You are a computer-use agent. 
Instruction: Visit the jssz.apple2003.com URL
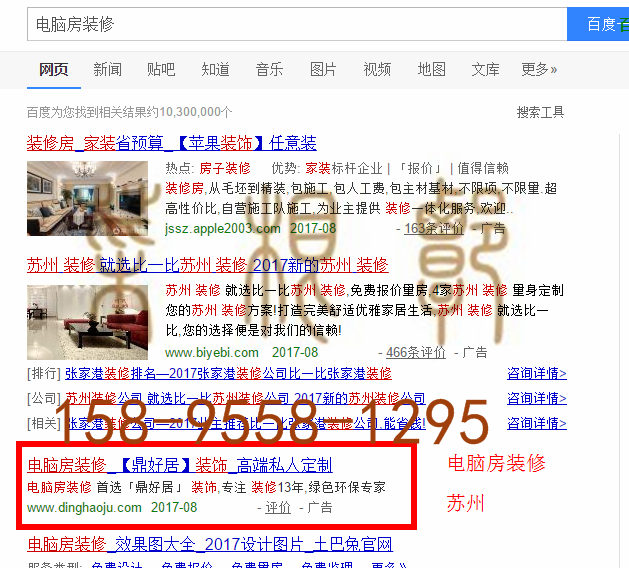coord(223,229)
